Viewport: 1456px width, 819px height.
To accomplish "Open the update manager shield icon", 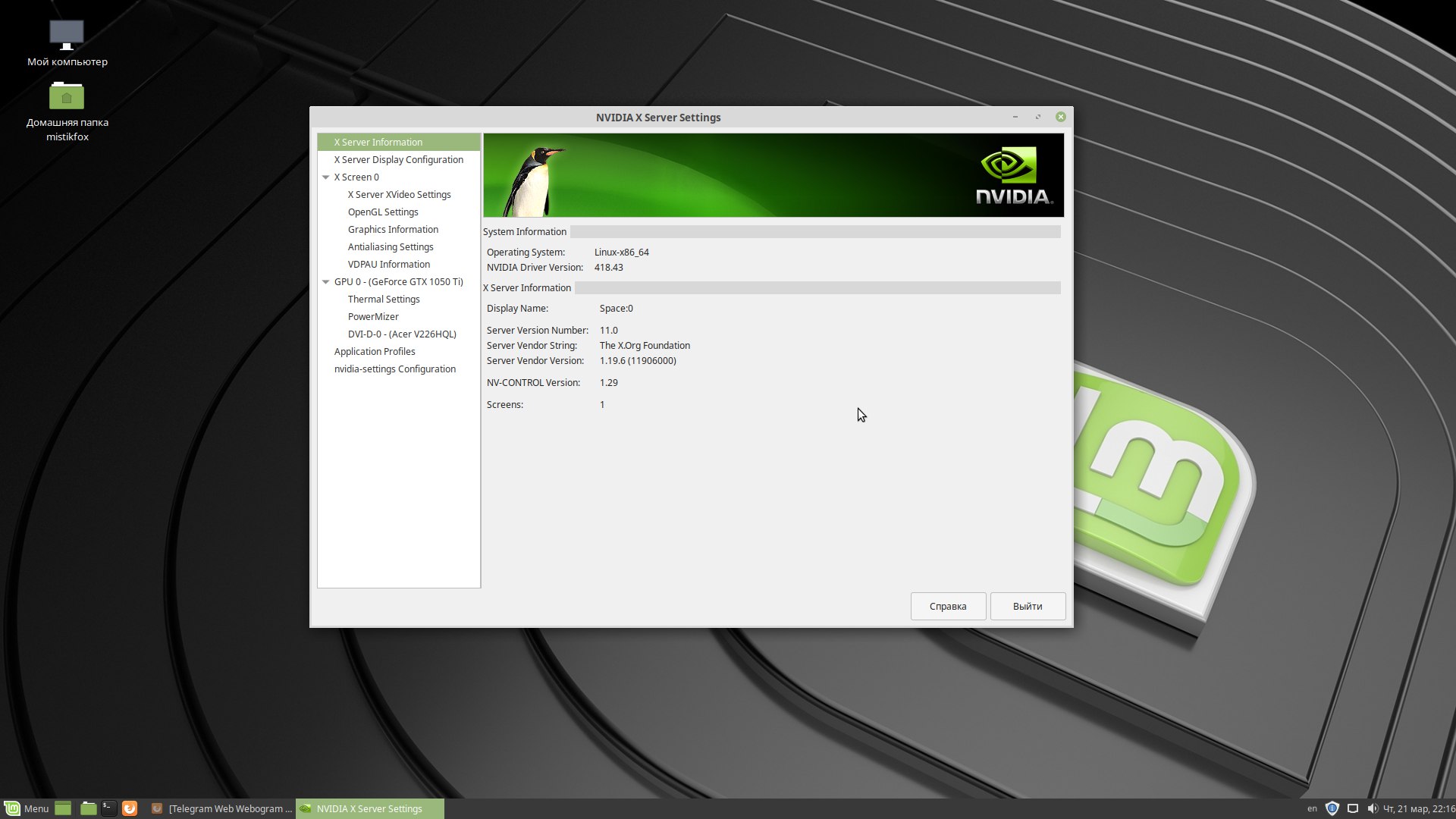I will 1332,808.
